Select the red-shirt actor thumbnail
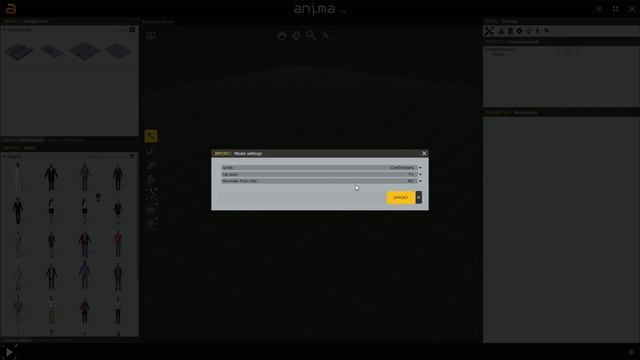Viewport: 640px width, 360px height. (x=118, y=243)
